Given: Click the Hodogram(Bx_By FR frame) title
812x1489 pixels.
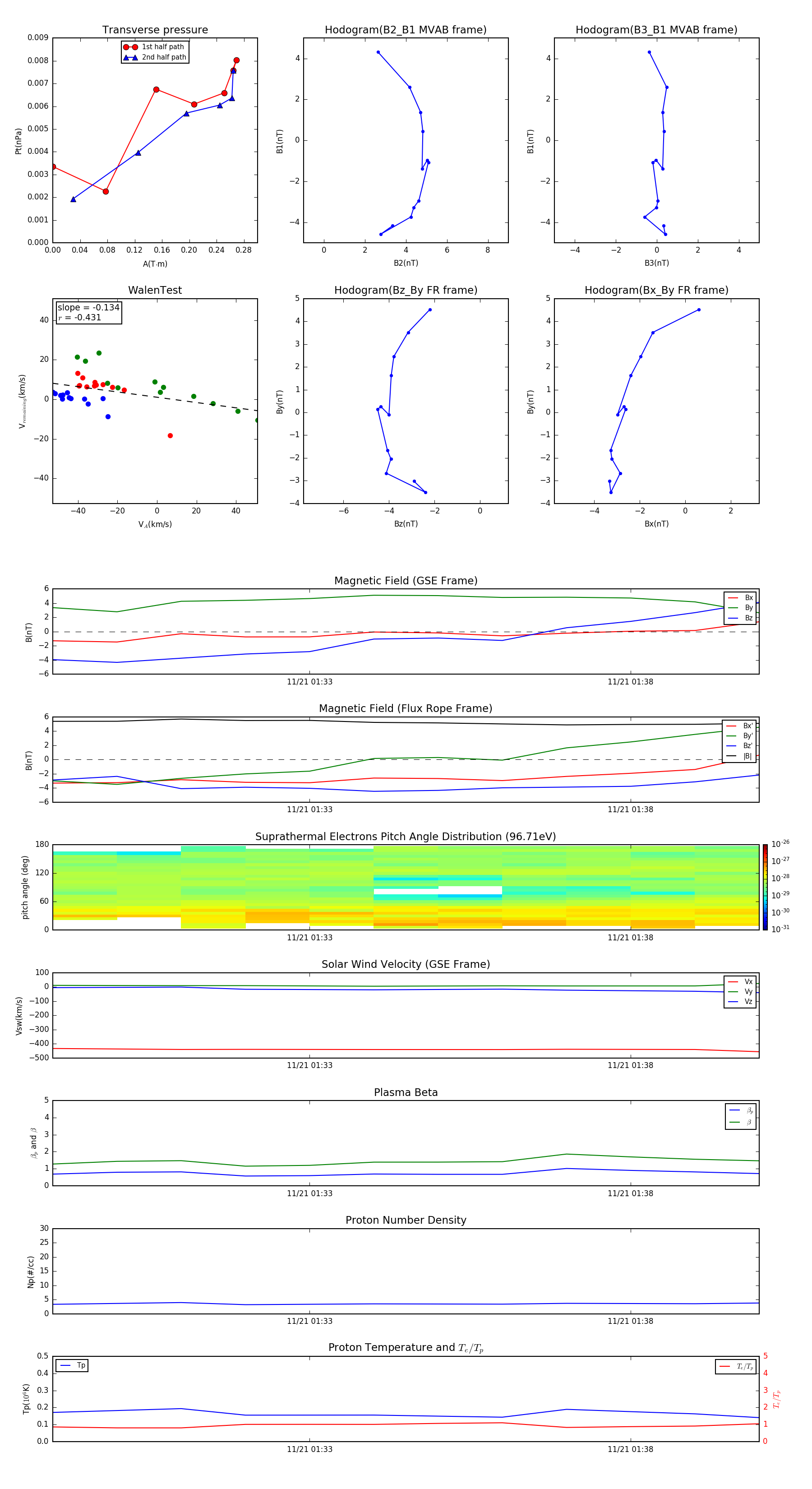Looking at the screenshot, I should [656, 290].
